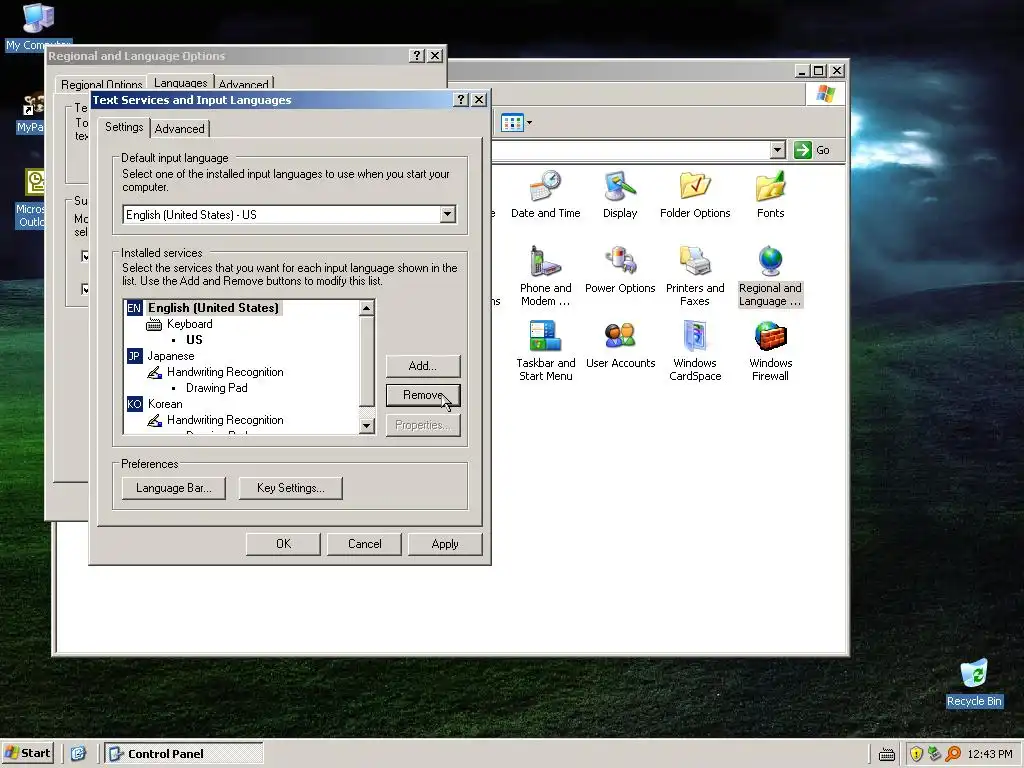Switch to Regional Options tab
This screenshot has width=1024, height=768.
tap(101, 84)
